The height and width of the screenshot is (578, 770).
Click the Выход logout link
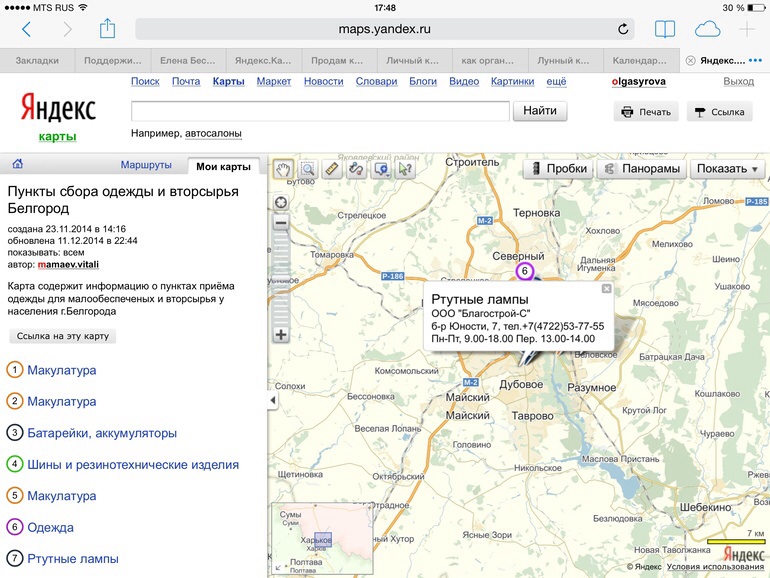click(739, 82)
